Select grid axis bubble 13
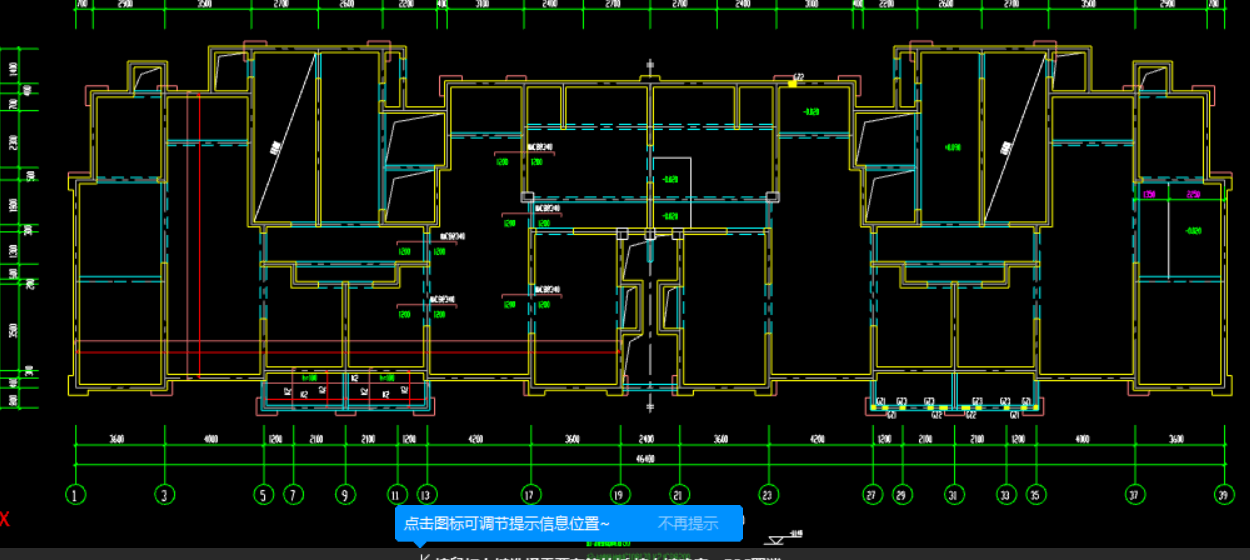 tap(426, 494)
